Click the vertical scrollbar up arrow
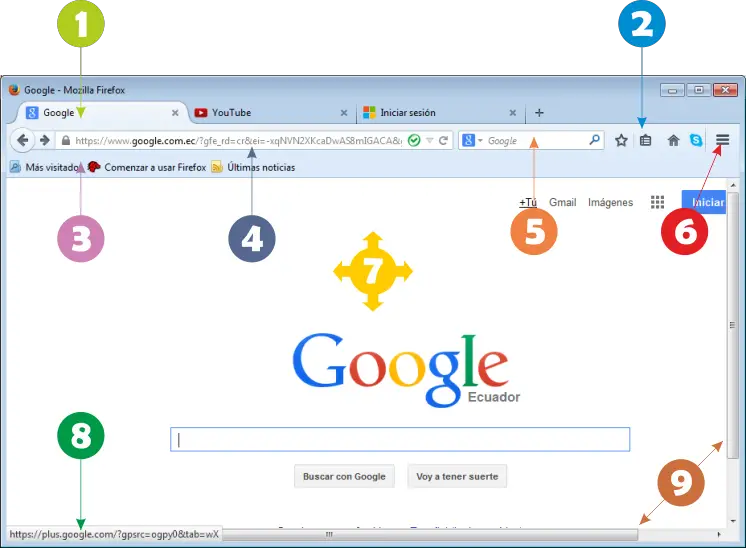Viewport: 746px width, 548px height. click(x=733, y=185)
